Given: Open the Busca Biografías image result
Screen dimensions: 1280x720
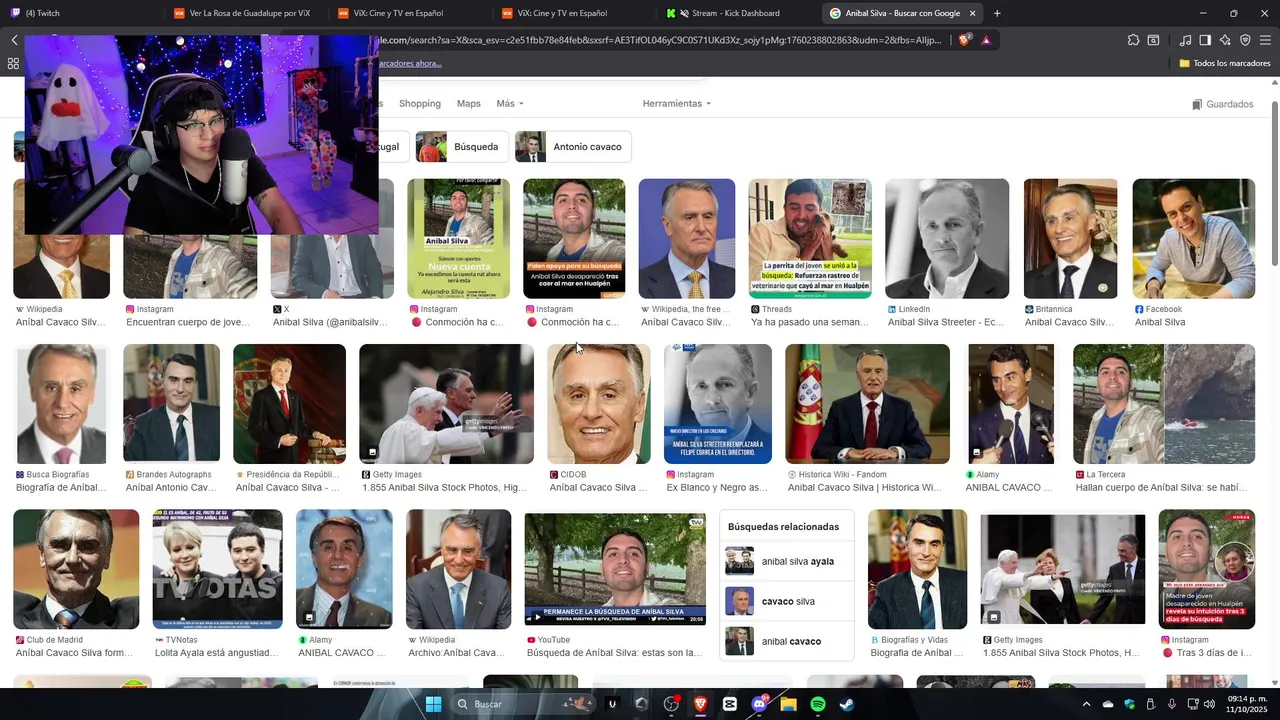Looking at the screenshot, I should tap(61, 404).
